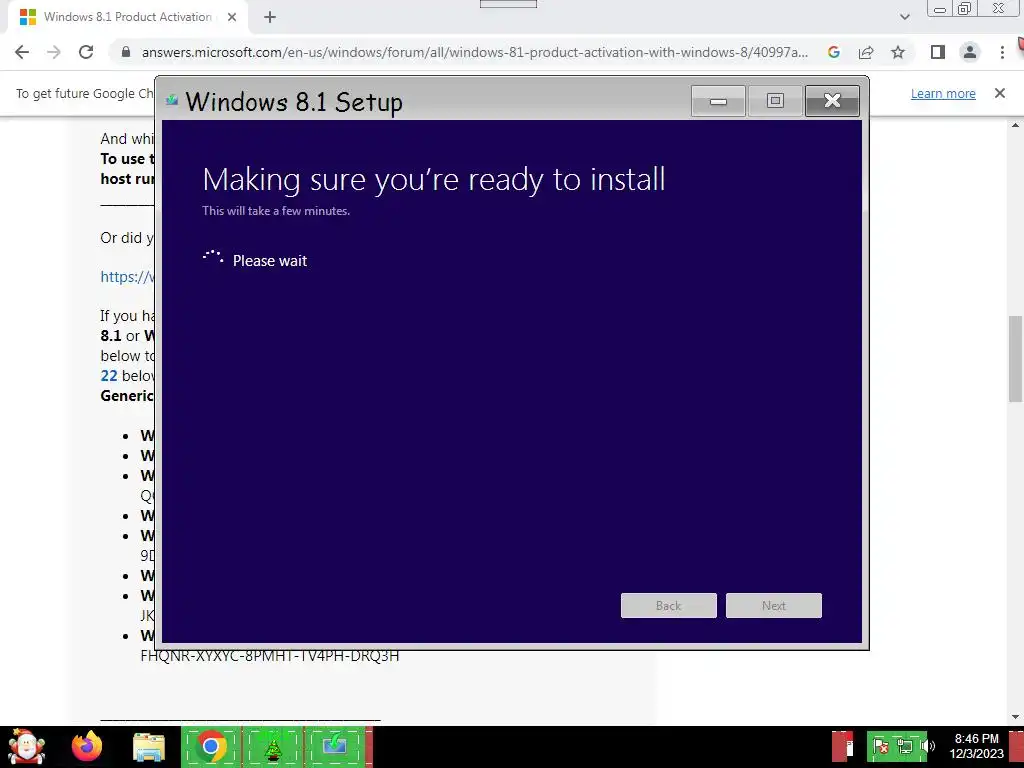Image resolution: width=1024 pixels, height=768 pixels.
Task: Open a new Chrome tab
Action: pos(270,17)
